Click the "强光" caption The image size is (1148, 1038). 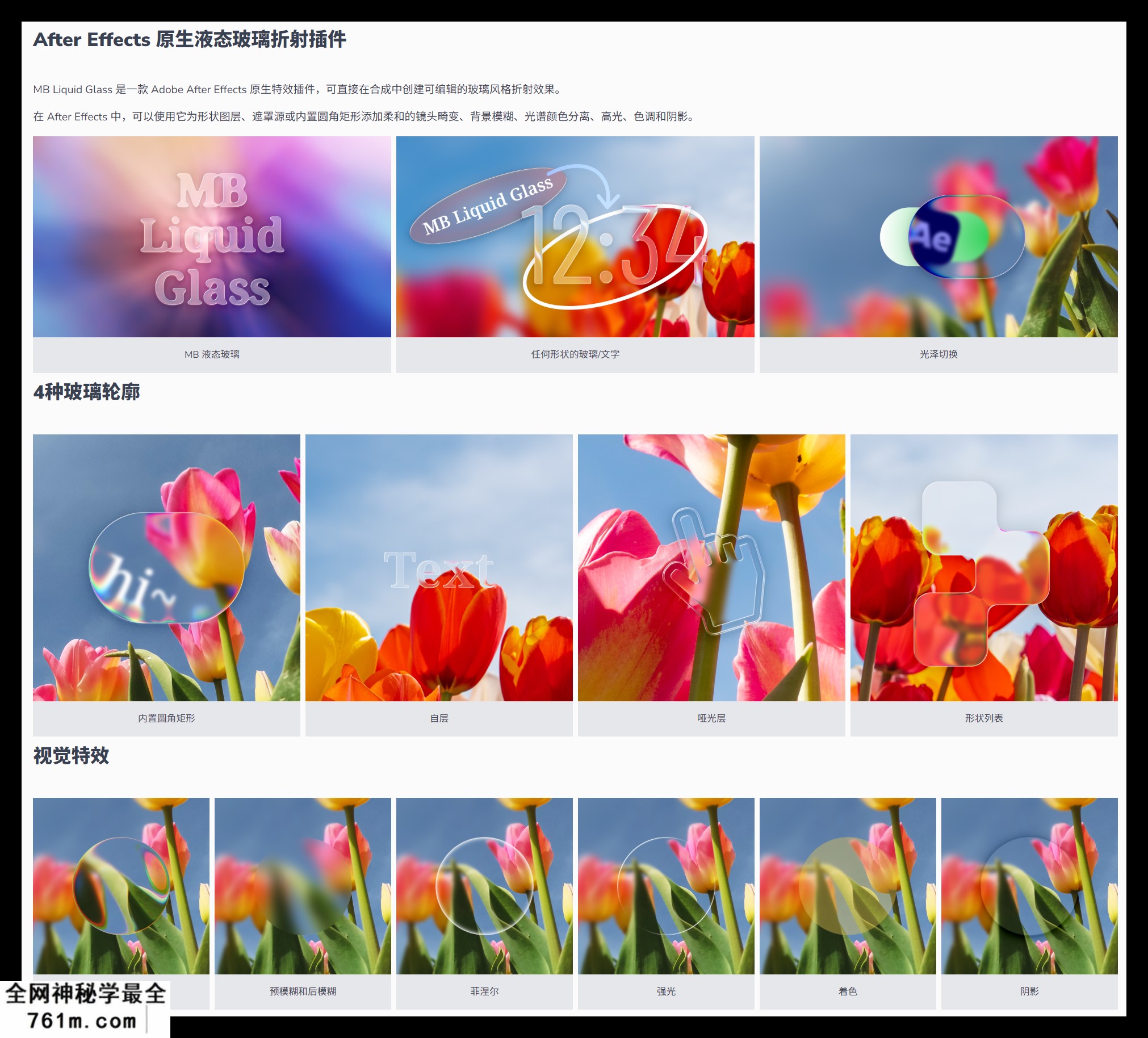(x=666, y=991)
